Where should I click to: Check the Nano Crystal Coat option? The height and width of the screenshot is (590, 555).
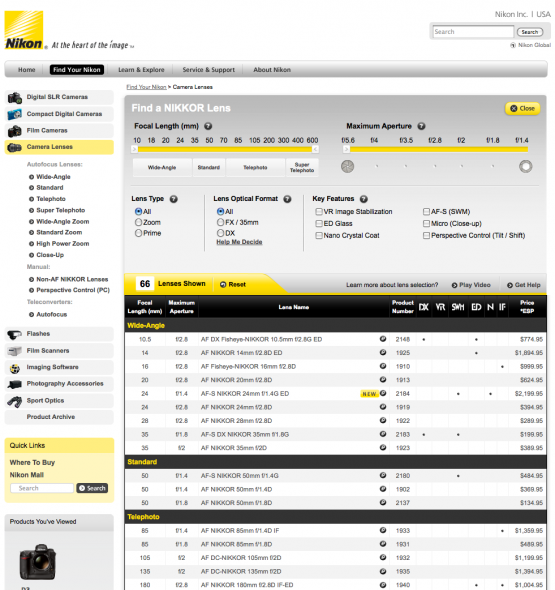click(x=319, y=236)
